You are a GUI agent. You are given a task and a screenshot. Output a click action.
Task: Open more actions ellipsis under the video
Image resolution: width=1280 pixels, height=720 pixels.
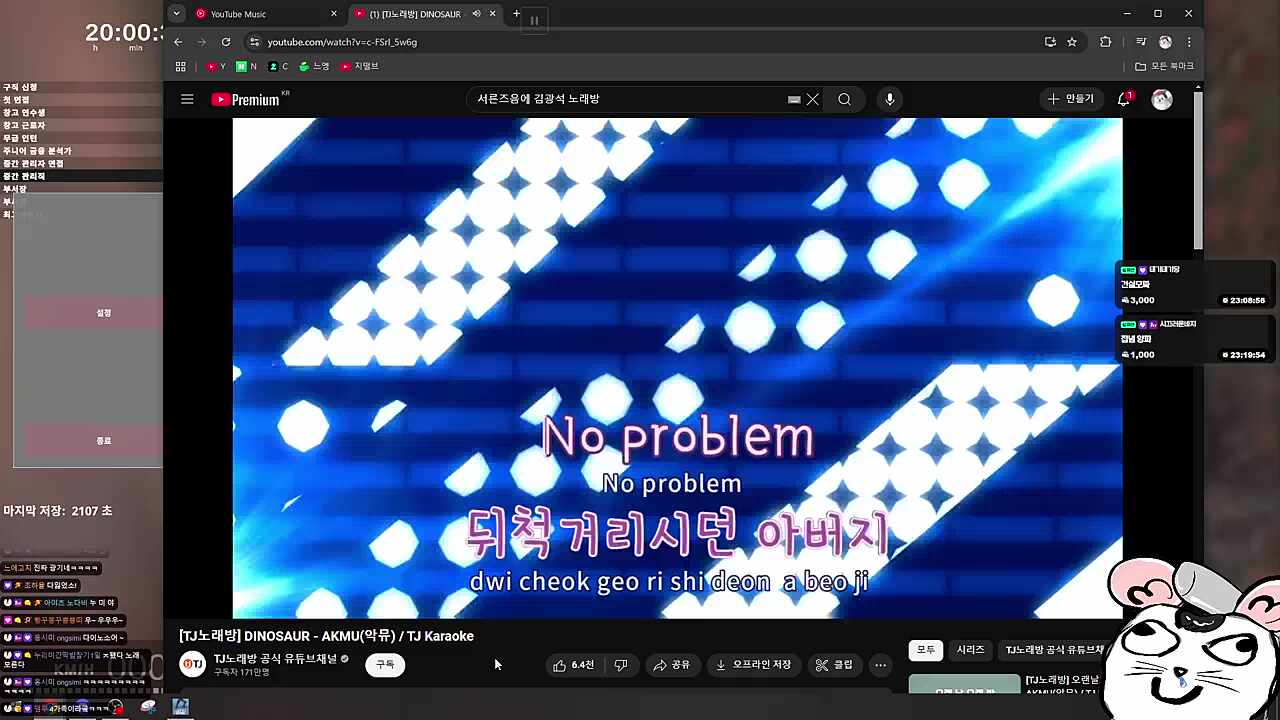(x=880, y=665)
